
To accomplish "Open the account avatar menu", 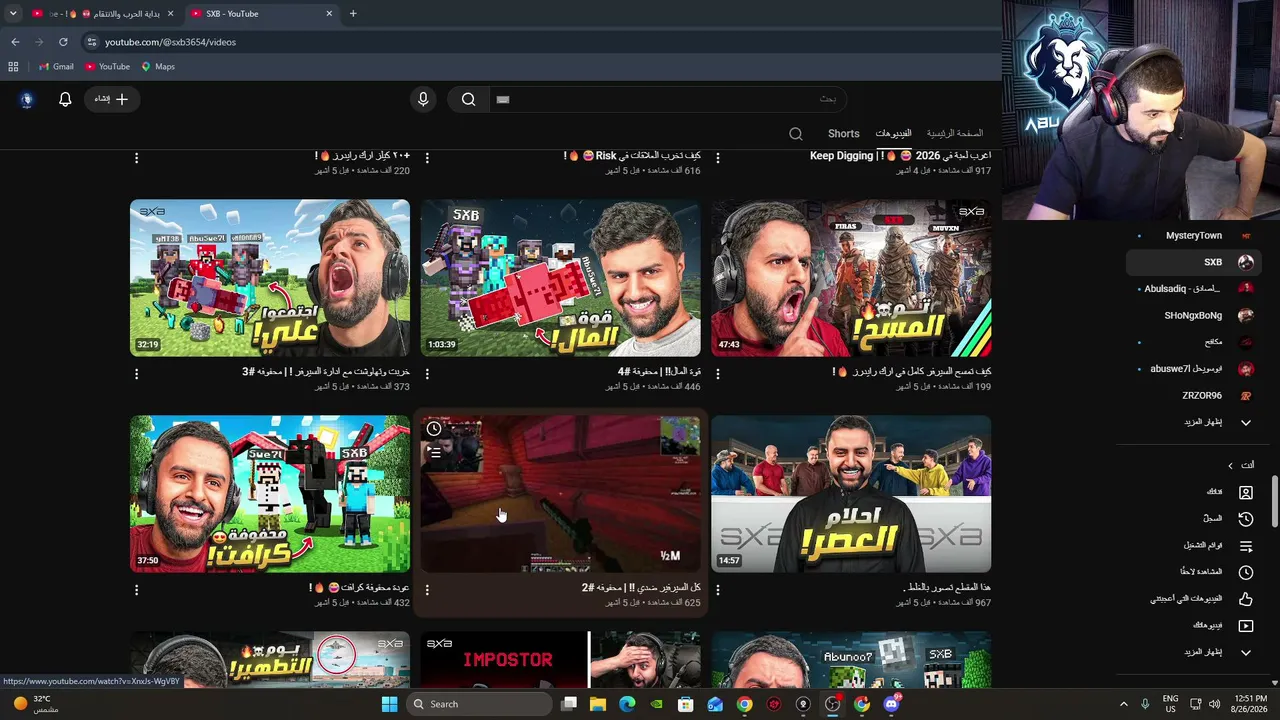I will tap(27, 99).
